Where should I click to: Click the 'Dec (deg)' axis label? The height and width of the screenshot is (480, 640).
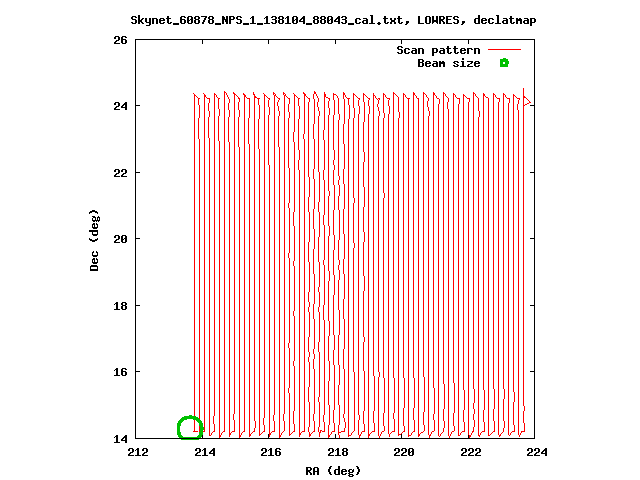(94, 240)
